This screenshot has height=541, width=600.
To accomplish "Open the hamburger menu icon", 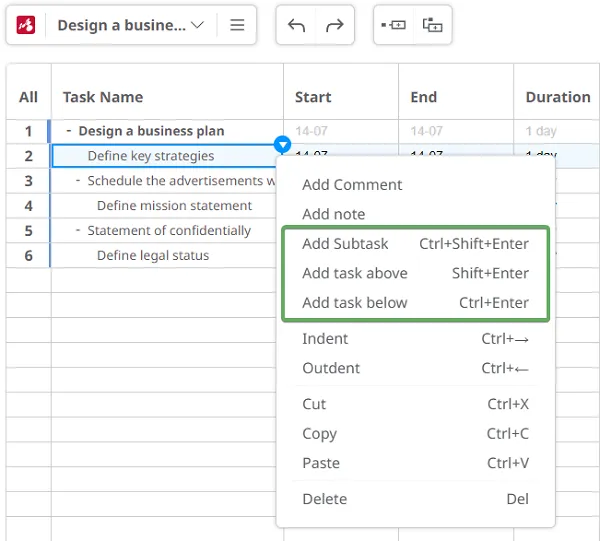I will point(237,25).
